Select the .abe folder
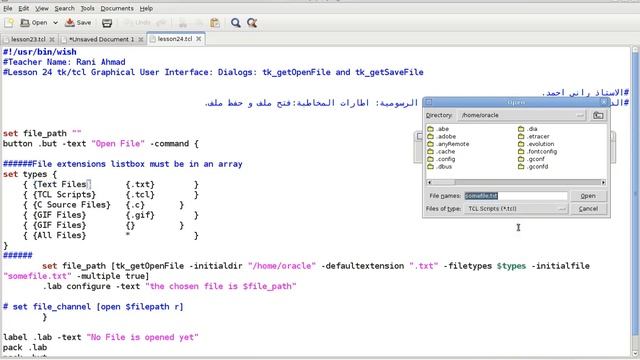The height and width of the screenshot is (360, 640). (x=438, y=129)
